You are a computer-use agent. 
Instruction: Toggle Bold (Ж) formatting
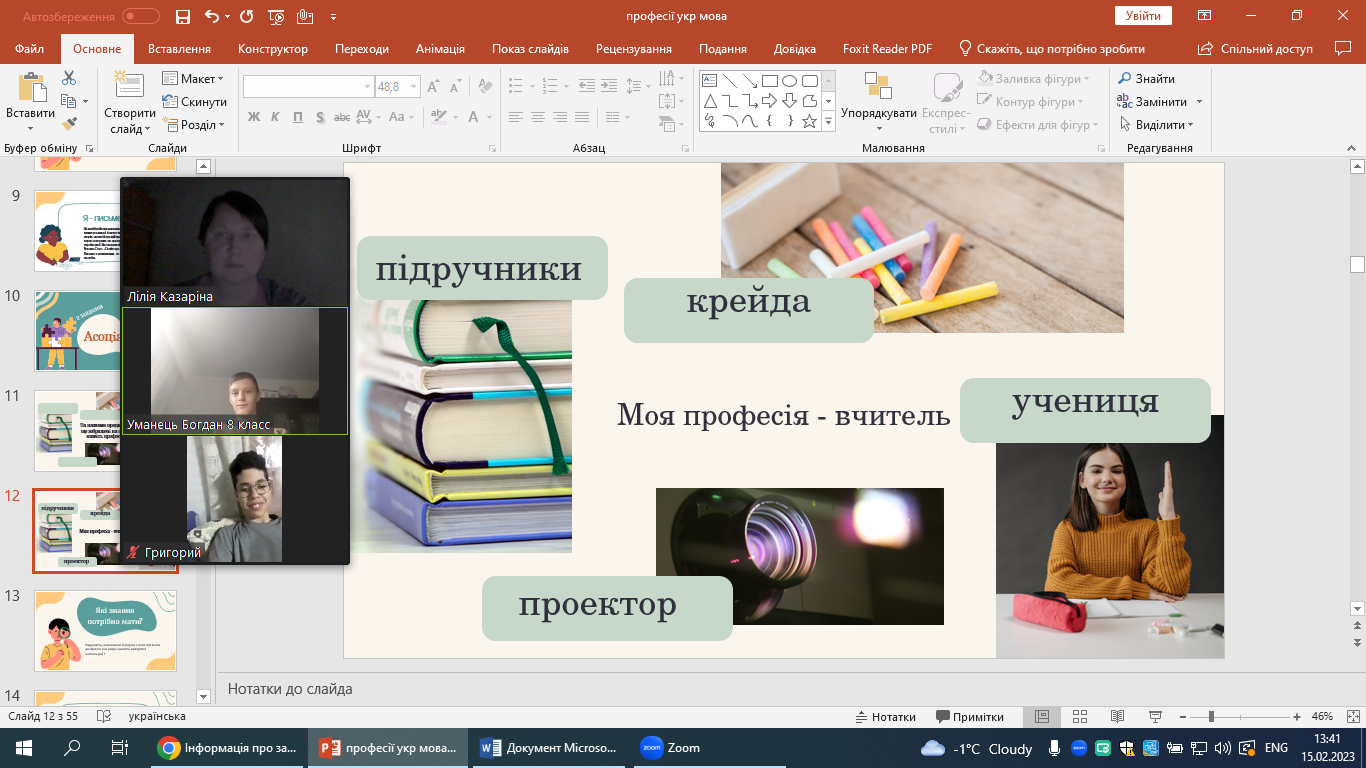(x=253, y=117)
